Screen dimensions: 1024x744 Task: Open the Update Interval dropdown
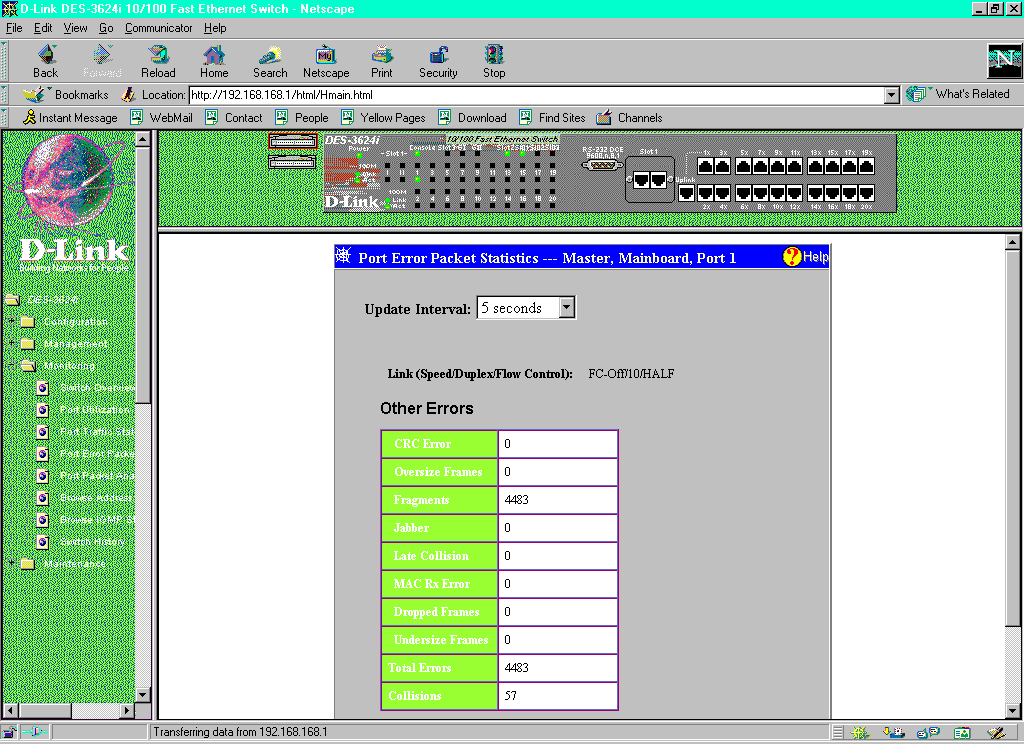(566, 308)
